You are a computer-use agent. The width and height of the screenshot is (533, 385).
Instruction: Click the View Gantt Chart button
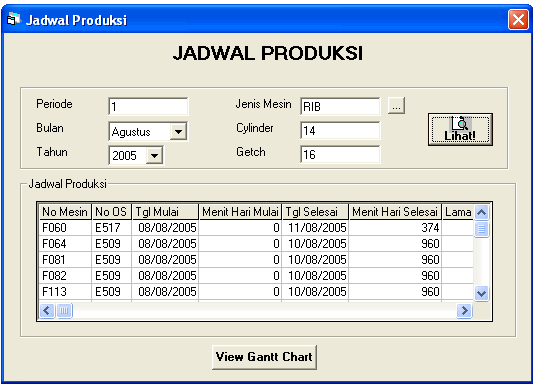[x=264, y=357]
